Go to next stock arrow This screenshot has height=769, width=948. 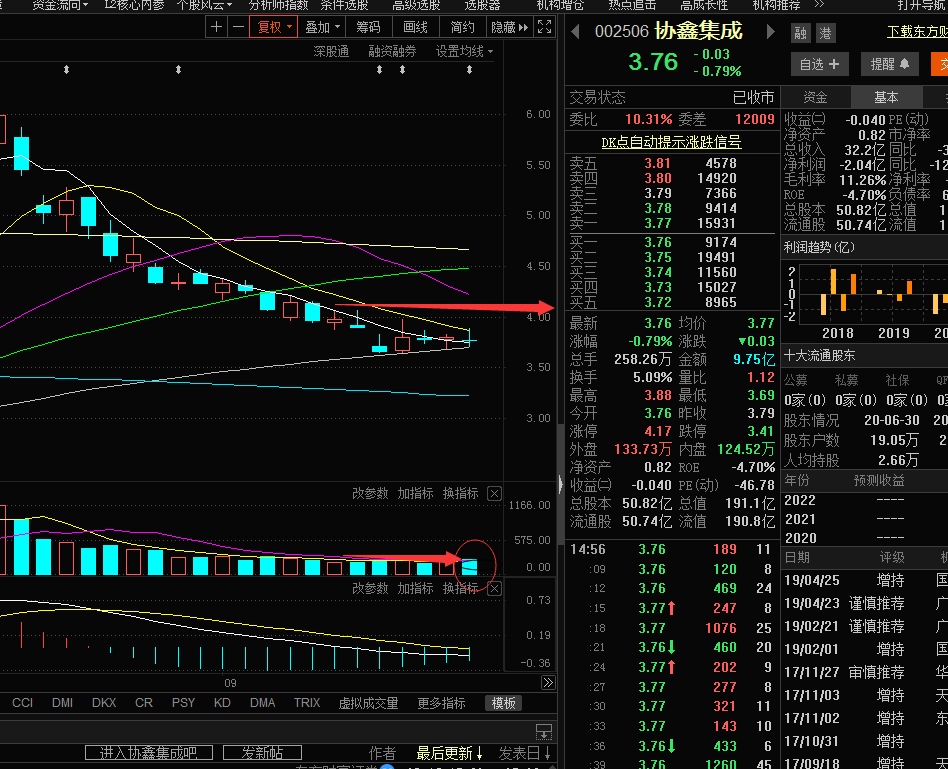click(770, 31)
